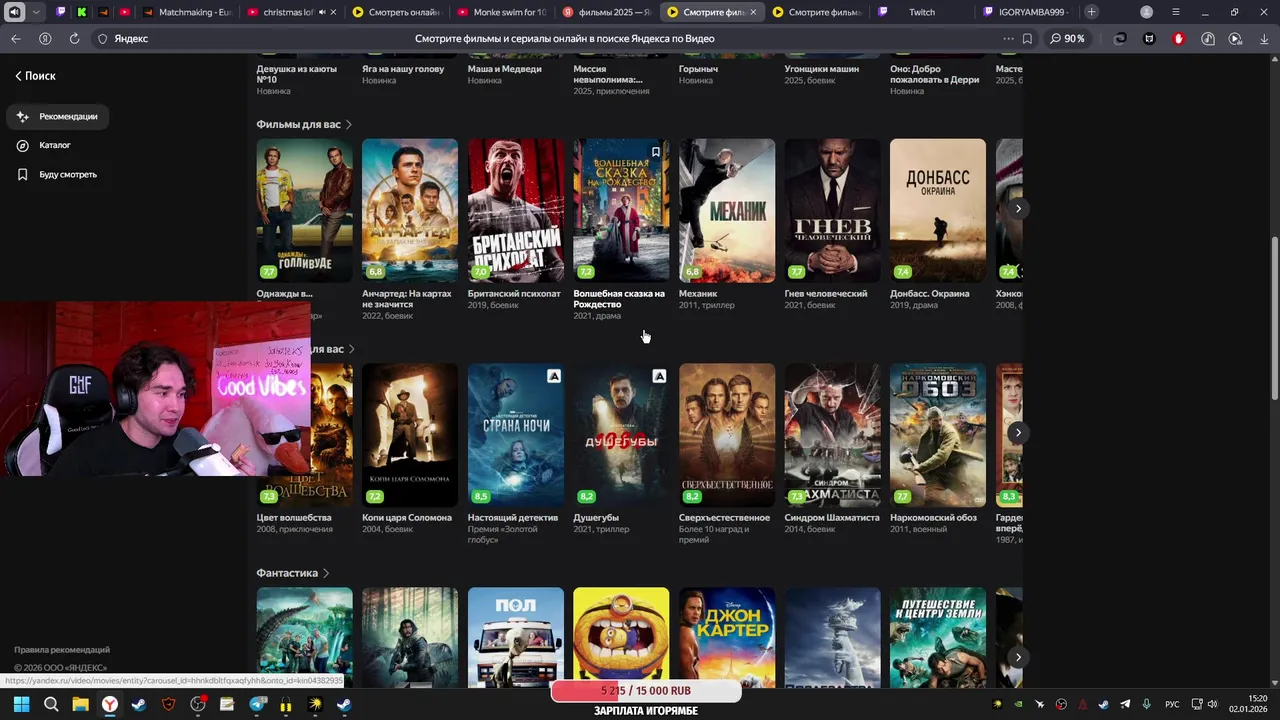Open Steam from the taskbar
Viewport: 1280px width, 720px height.
(139, 704)
